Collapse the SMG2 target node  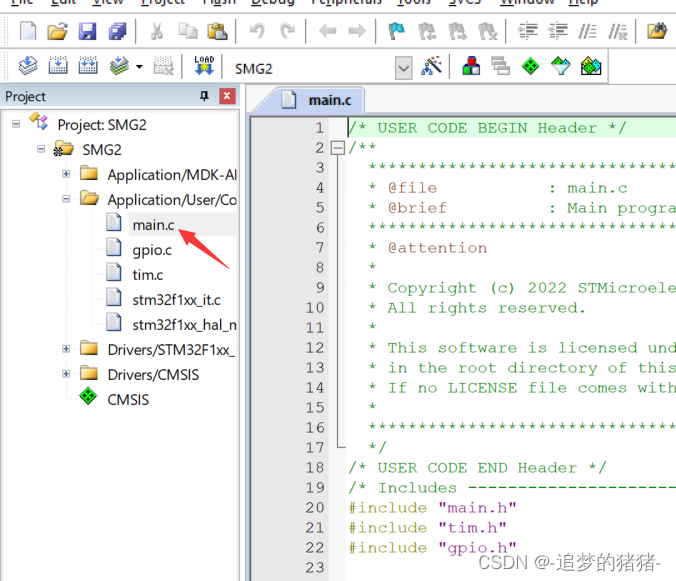[x=41, y=149]
